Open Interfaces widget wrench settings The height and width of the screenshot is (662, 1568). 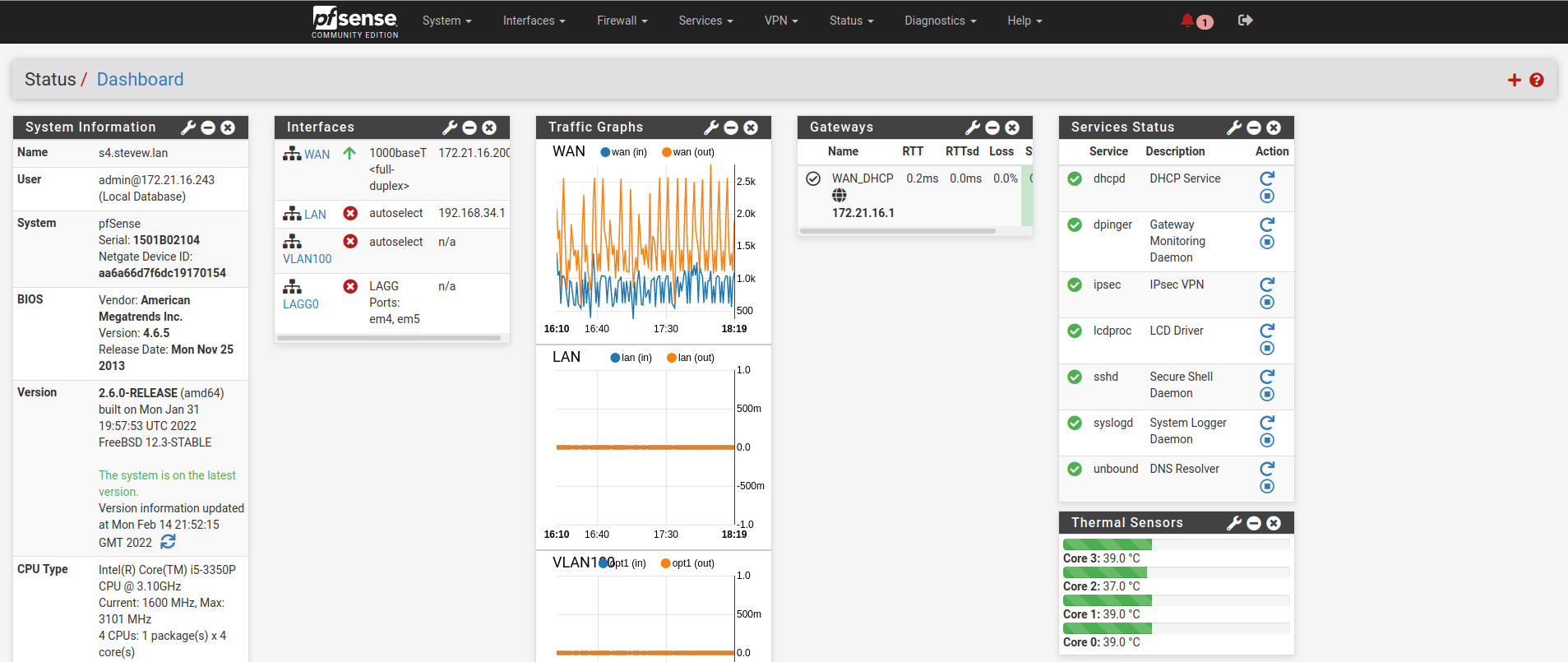tap(450, 127)
